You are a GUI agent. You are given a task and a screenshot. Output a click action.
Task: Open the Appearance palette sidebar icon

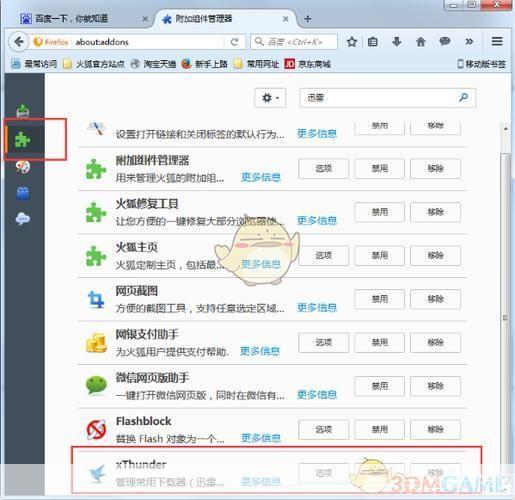coord(23,167)
